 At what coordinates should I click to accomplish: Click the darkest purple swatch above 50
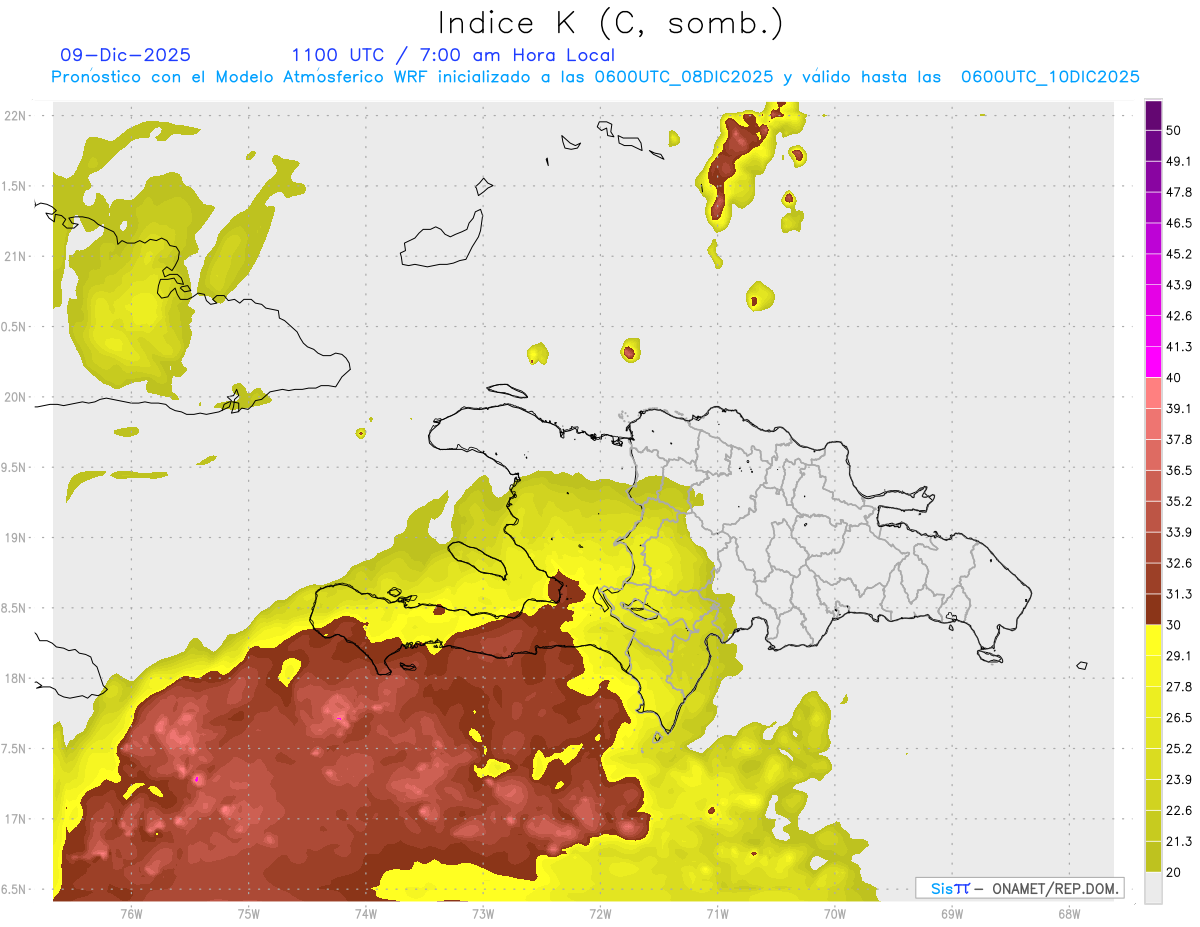pos(1153,115)
